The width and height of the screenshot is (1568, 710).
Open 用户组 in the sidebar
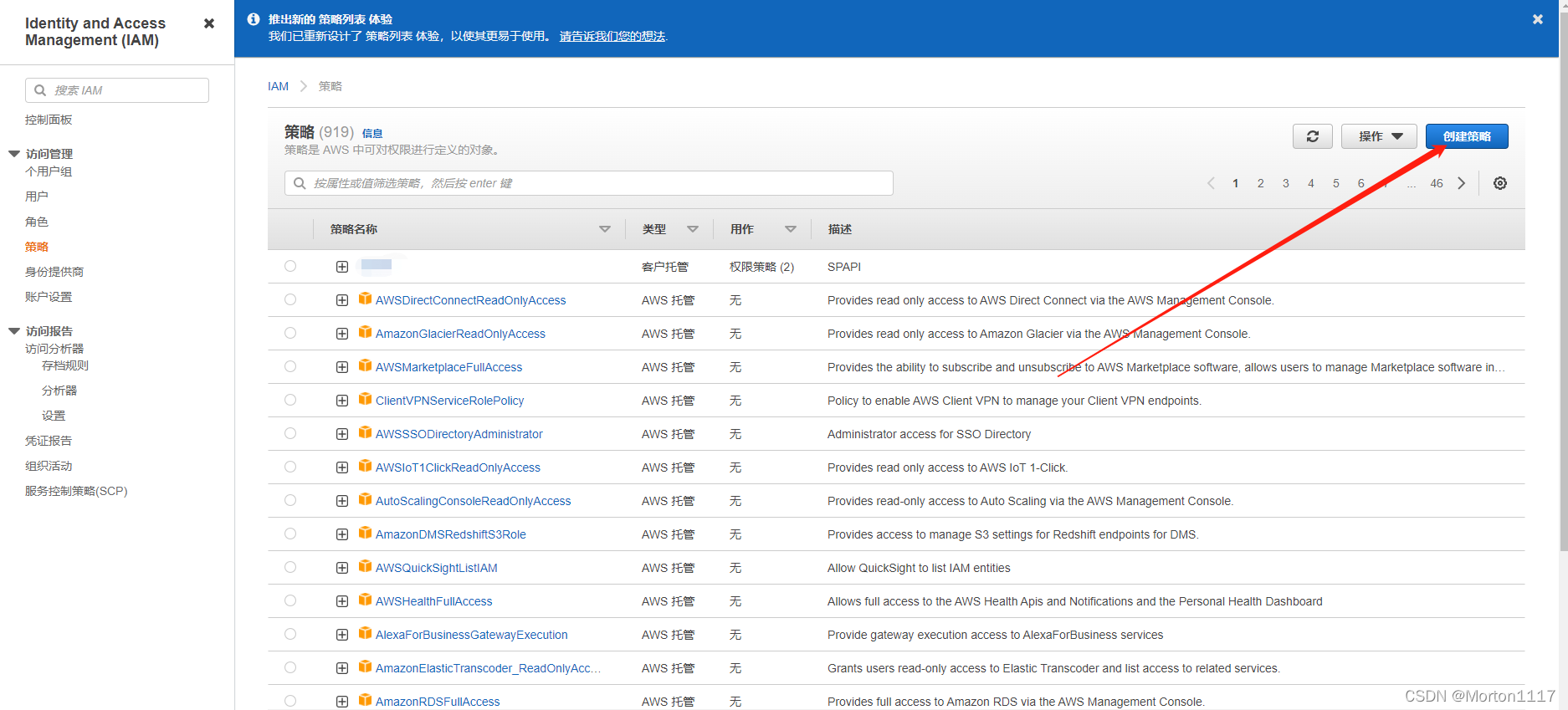pyautogui.click(x=49, y=171)
